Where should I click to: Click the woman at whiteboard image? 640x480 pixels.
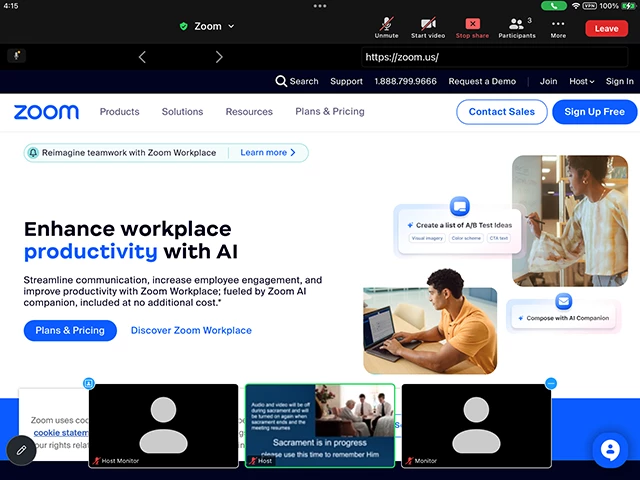point(570,220)
